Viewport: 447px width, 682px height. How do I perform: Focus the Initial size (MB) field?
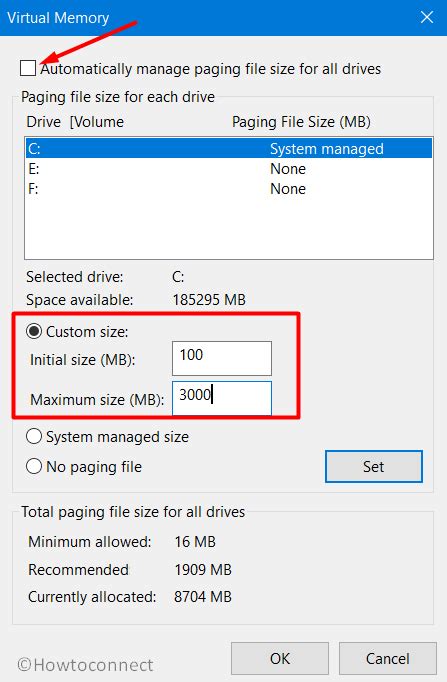pos(222,358)
